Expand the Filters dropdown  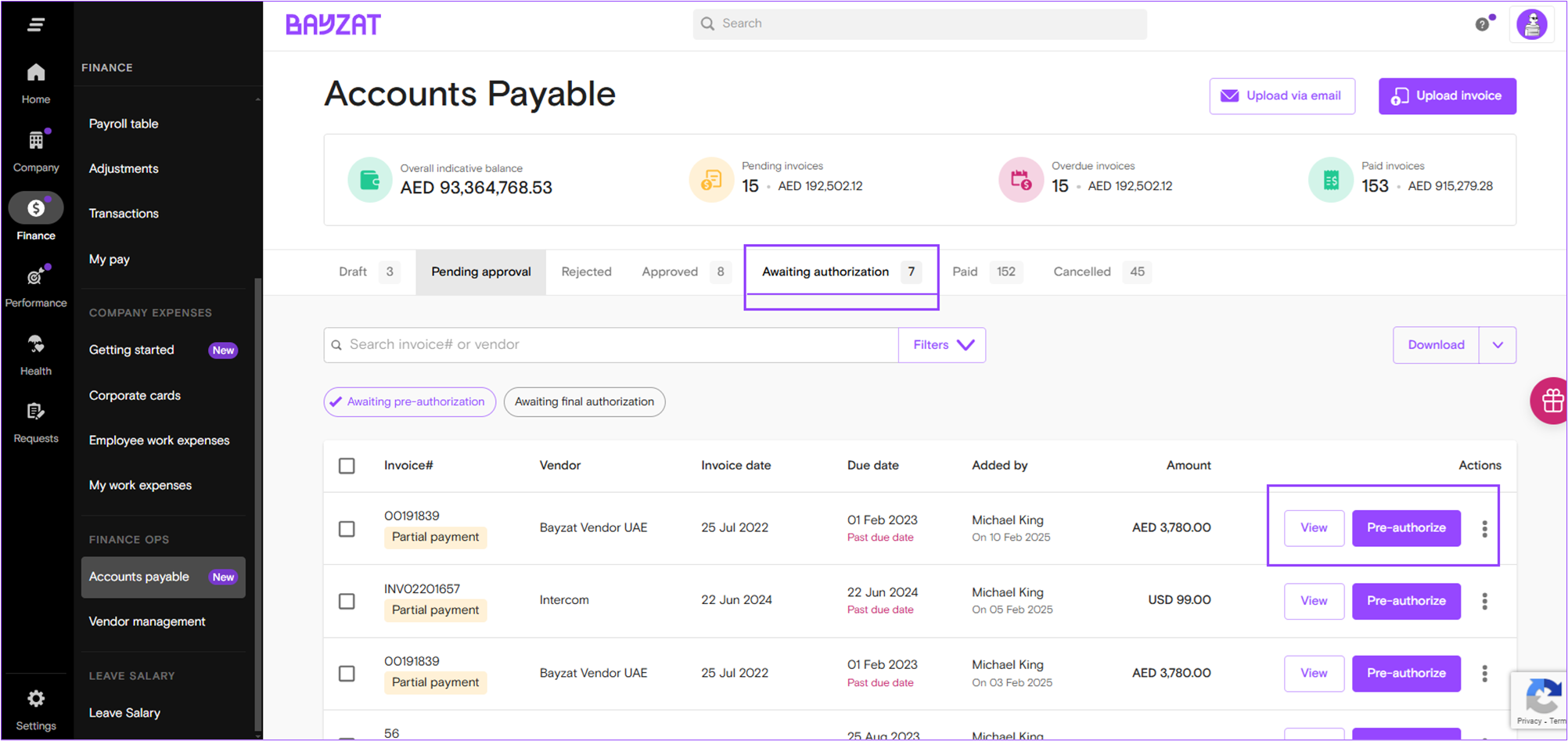coord(942,345)
